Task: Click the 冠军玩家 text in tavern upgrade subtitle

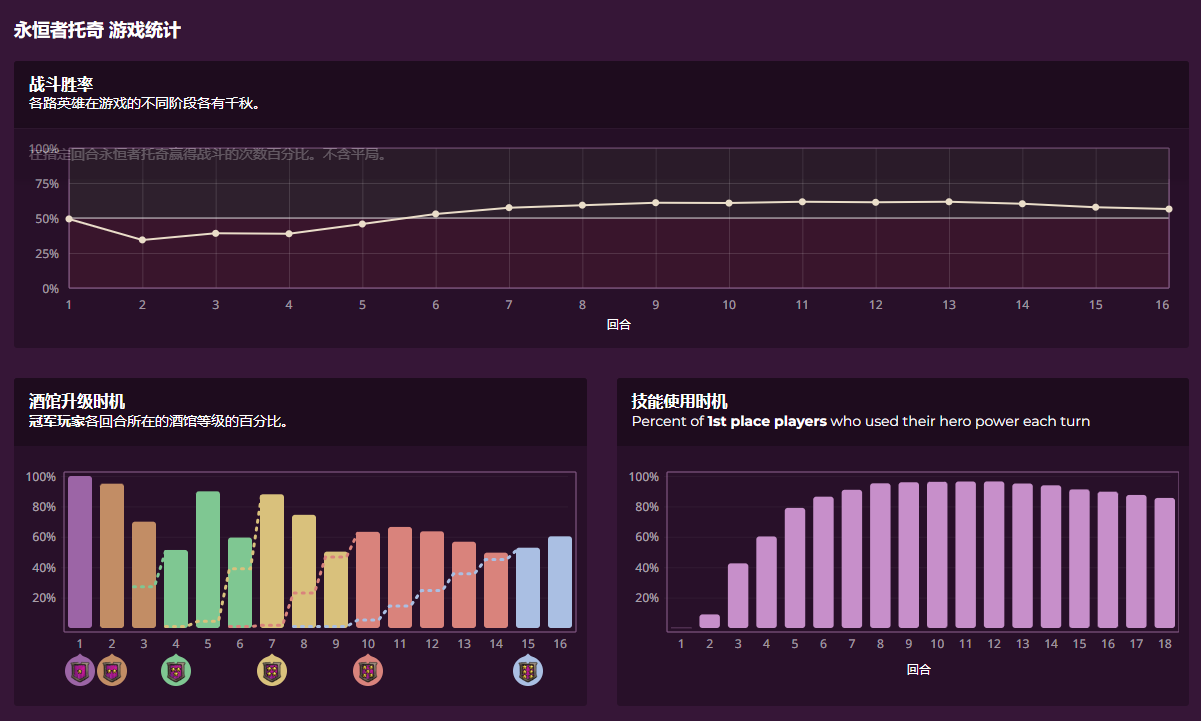Action: coord(57,421)
